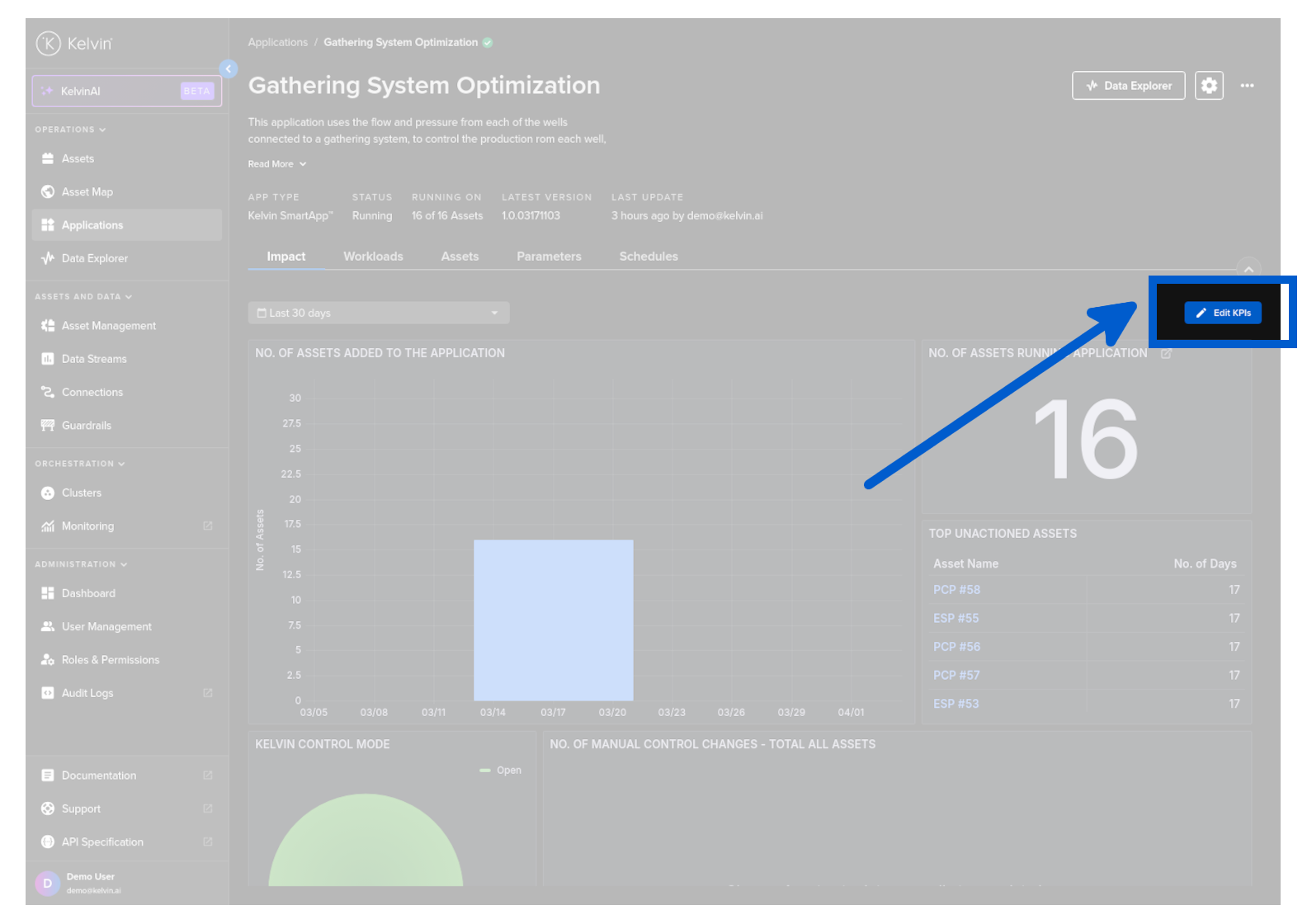Screen dimensions: 1307x924
Task: Go to Guardrails in sidebar
Action: (86, 426)
